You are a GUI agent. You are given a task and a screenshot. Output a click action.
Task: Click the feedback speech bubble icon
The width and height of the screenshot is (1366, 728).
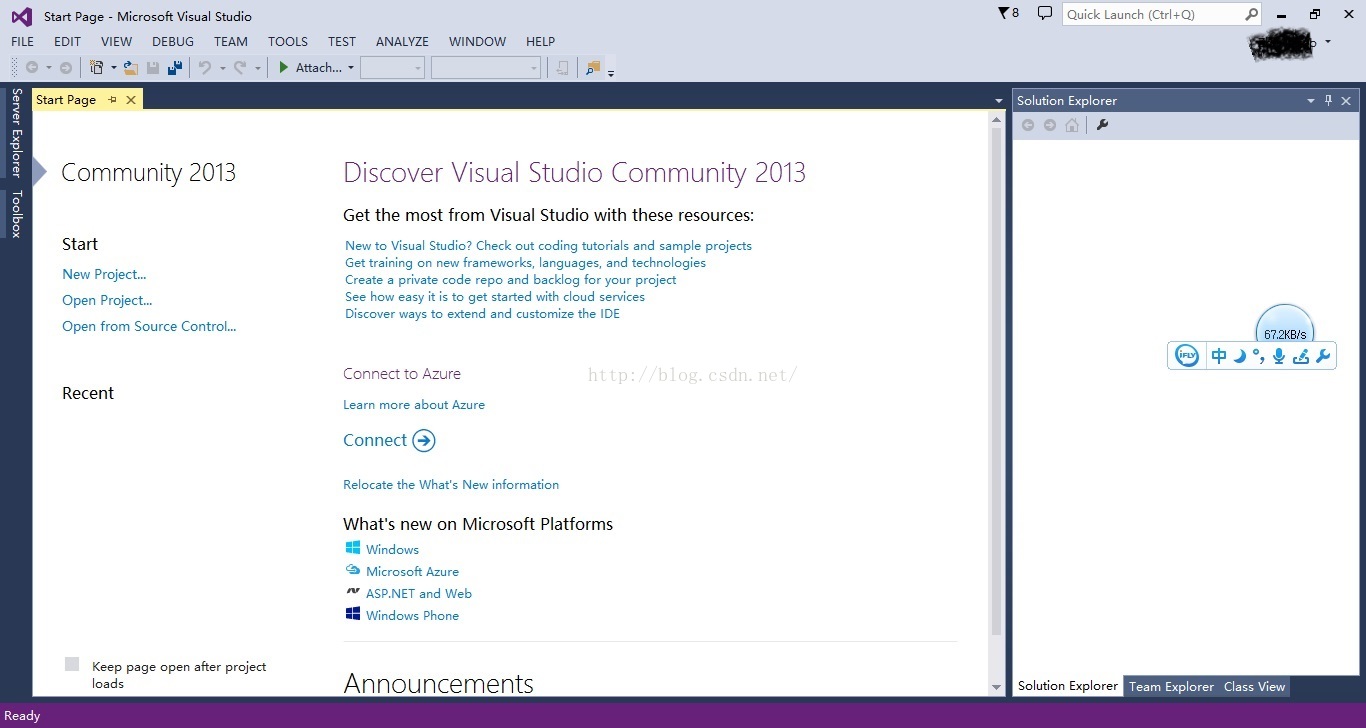1045,13
